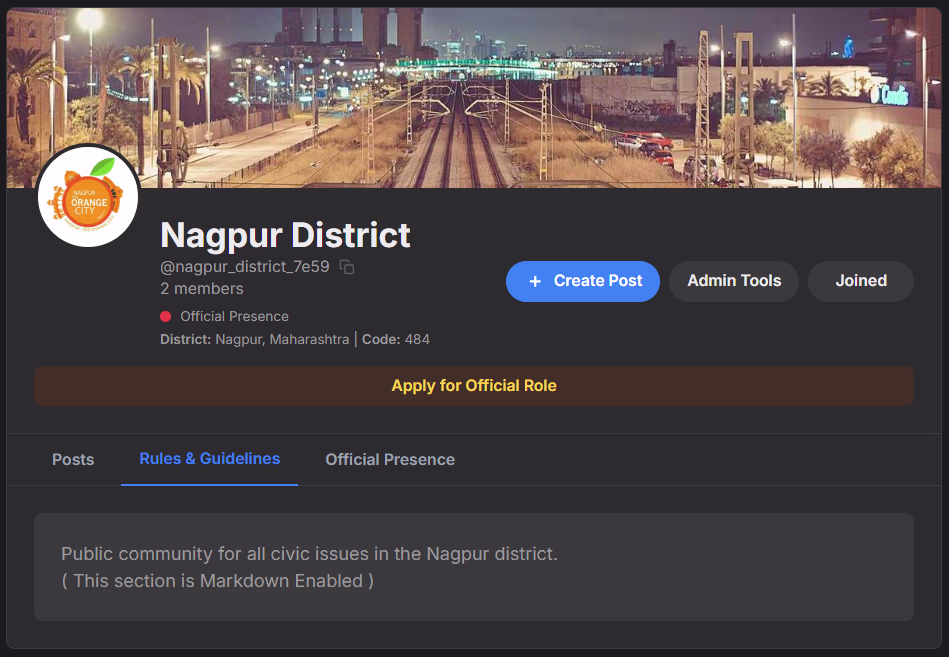The height and width of the screenshot is (657, 949).
Task: Open the Official Presence tab
Action: 389,459
